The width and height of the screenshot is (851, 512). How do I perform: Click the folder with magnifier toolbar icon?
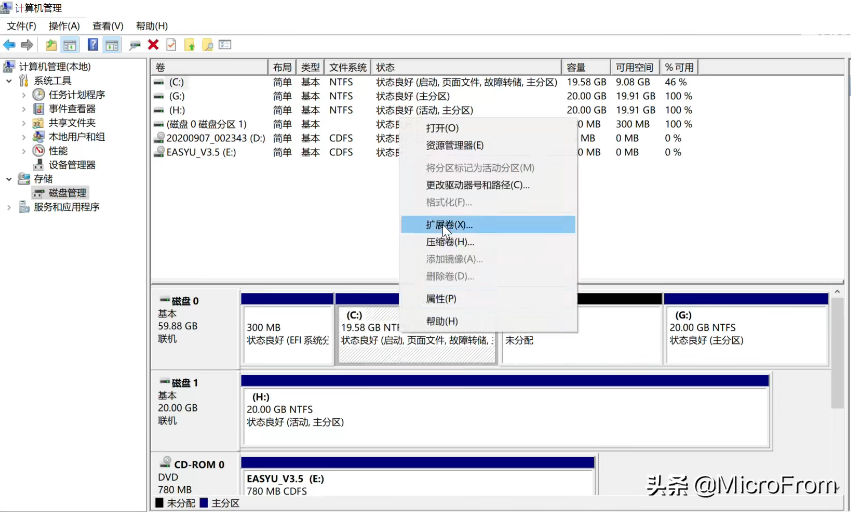[207, 45]
